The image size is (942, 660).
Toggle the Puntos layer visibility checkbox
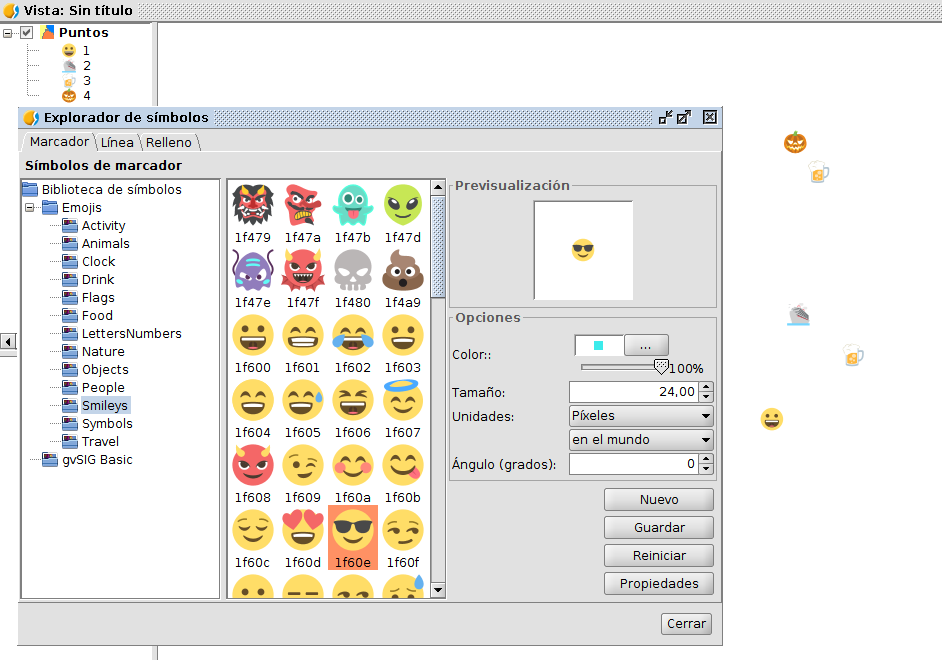point(27,33)
